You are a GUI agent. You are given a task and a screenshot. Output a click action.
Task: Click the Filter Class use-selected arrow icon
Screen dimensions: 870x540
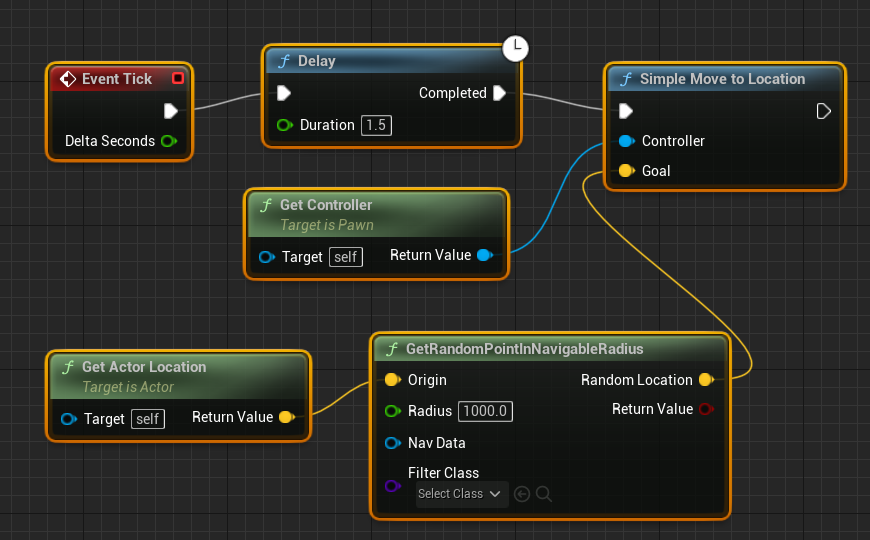(522, 493)
